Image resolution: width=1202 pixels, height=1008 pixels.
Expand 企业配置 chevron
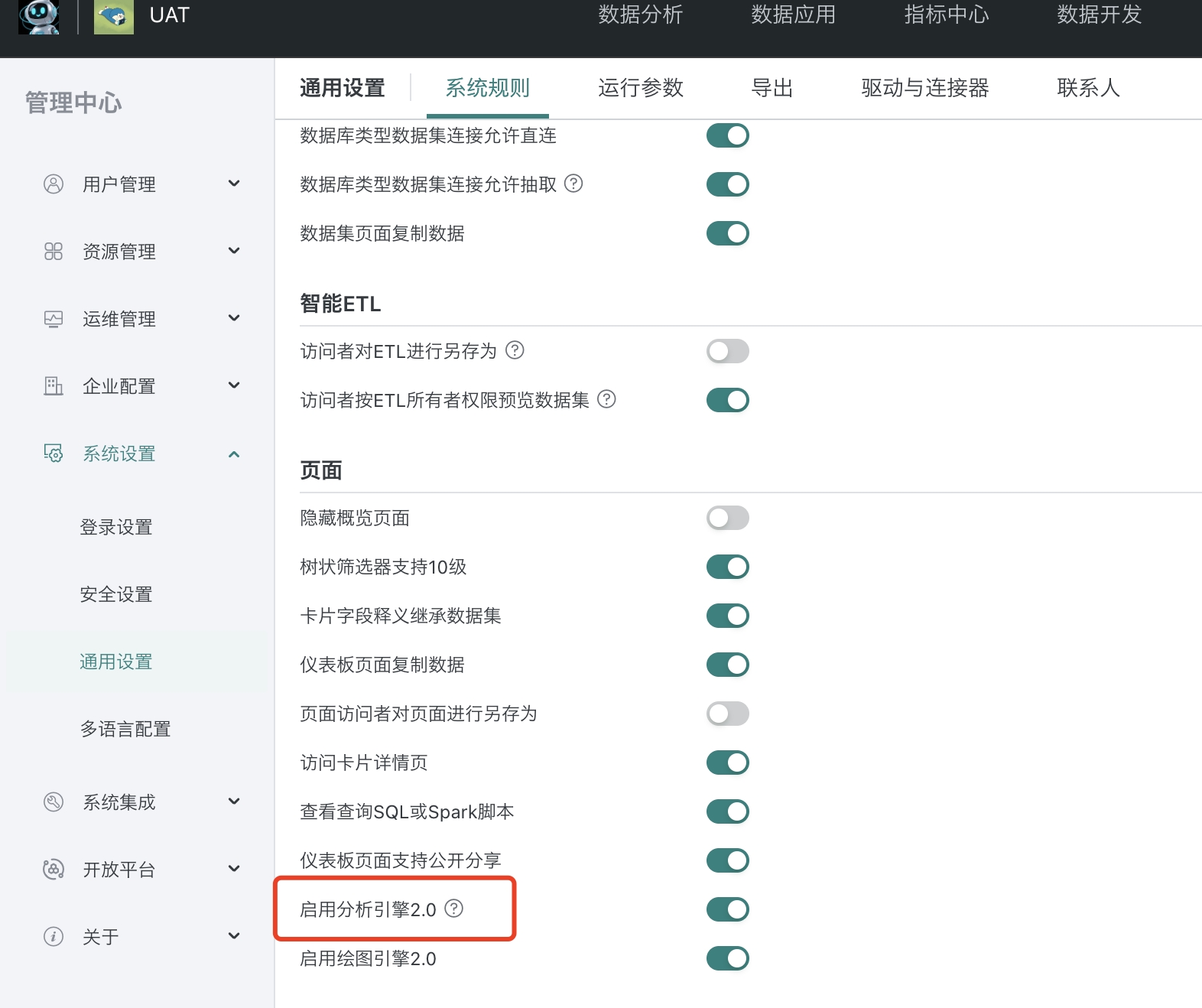234,385
